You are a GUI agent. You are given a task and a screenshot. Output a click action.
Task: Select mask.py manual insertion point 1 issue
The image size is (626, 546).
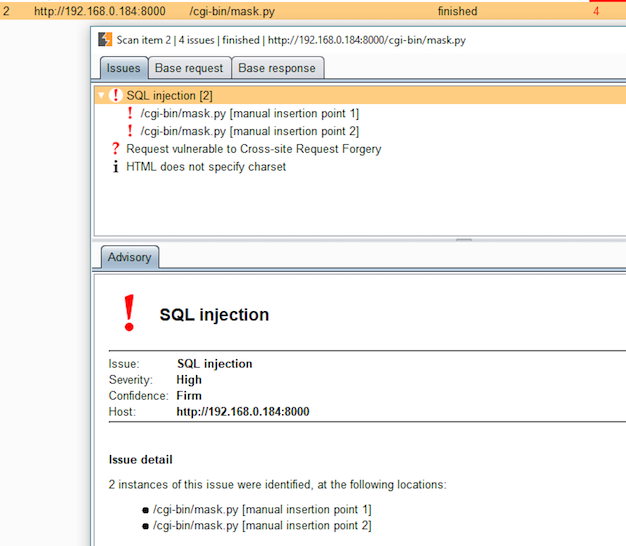pos(249,113)
